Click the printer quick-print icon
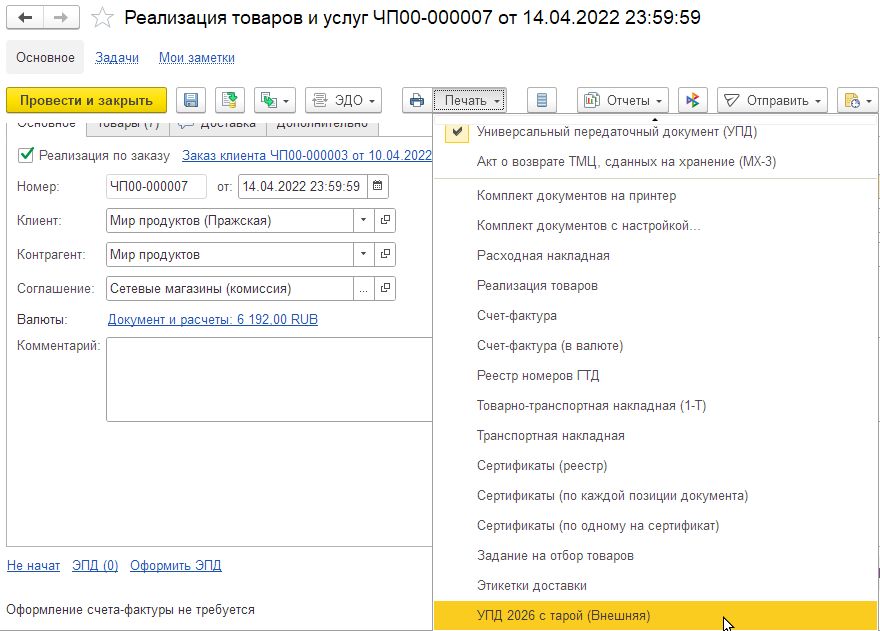This screenshot has width=880, height=631. 417,100
